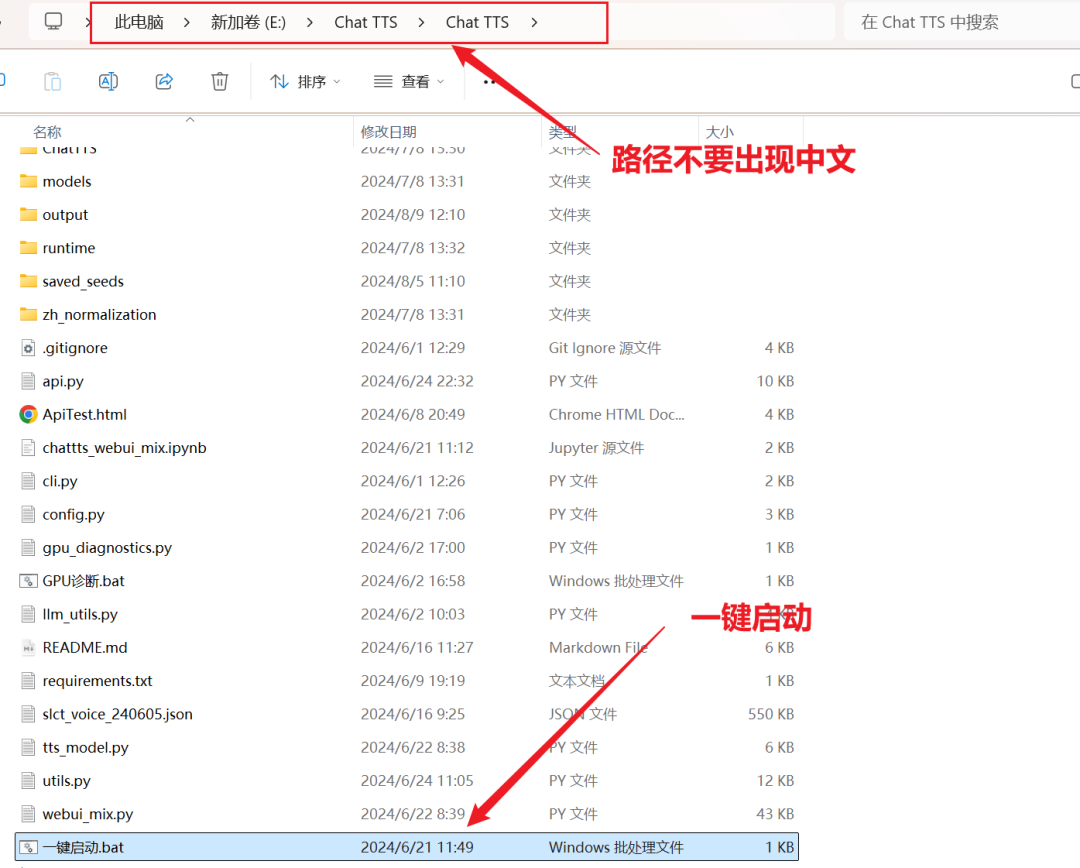
Task: Click the file name 一键启动.bat
Action: point(83,847)
